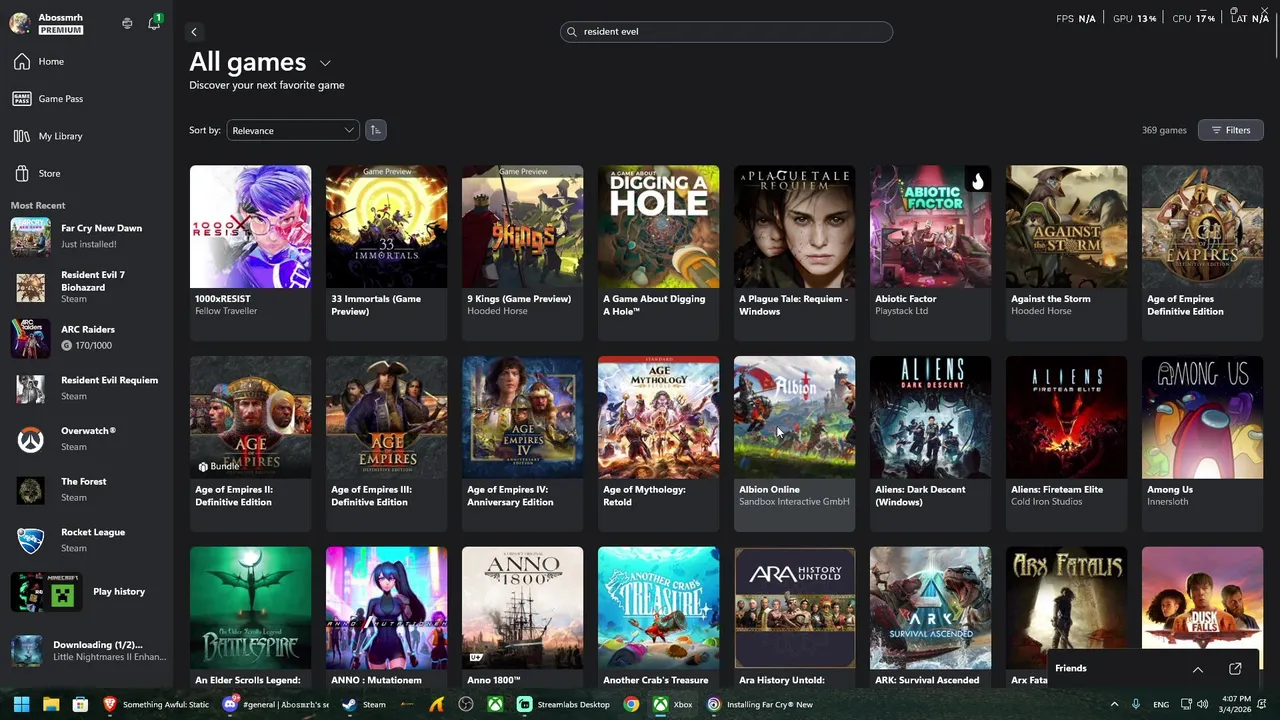
Task: Click the microphone tray icon
Action: tap(1136, 705)
